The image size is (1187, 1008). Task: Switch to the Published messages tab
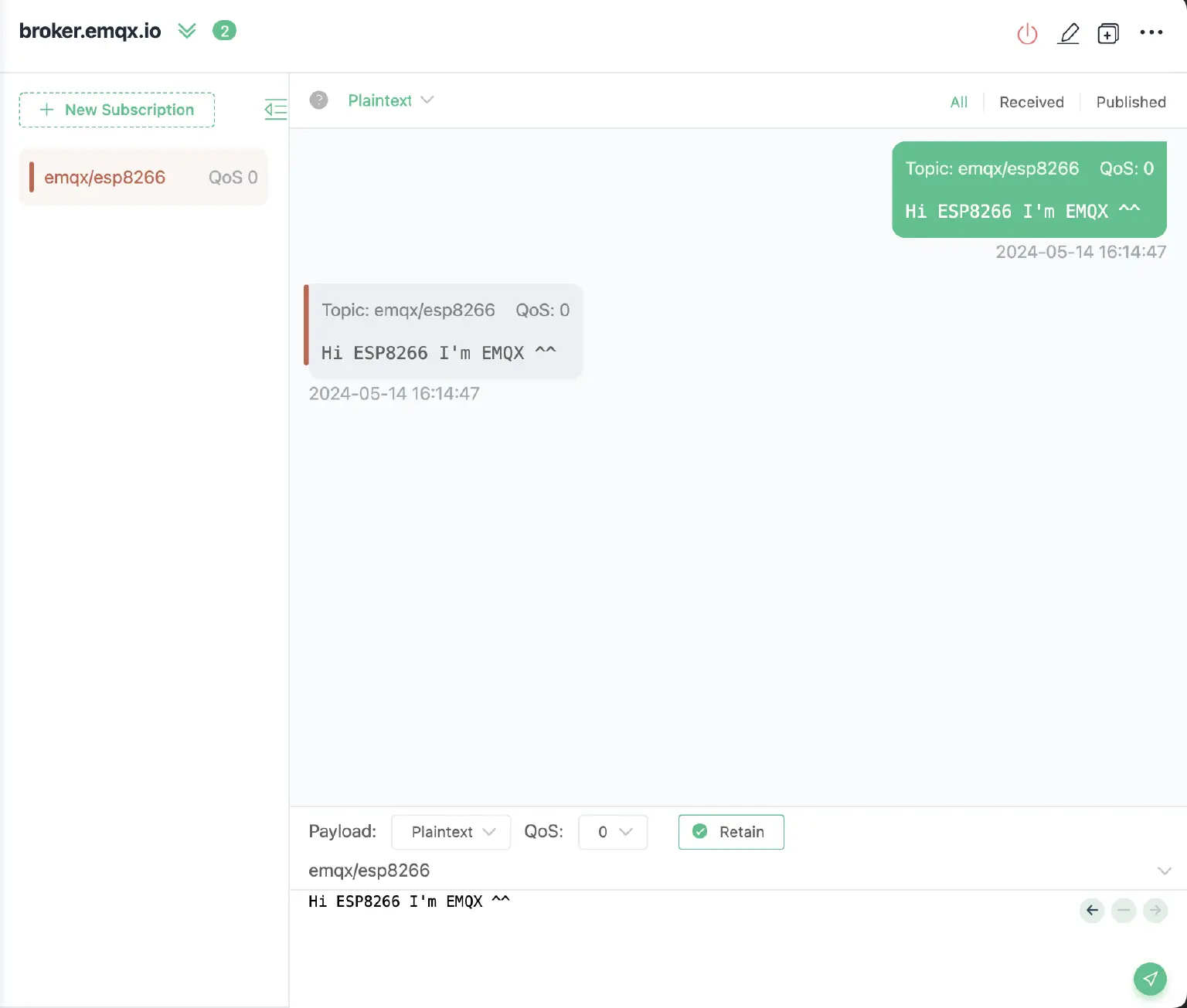click(x=1131, y=102)
